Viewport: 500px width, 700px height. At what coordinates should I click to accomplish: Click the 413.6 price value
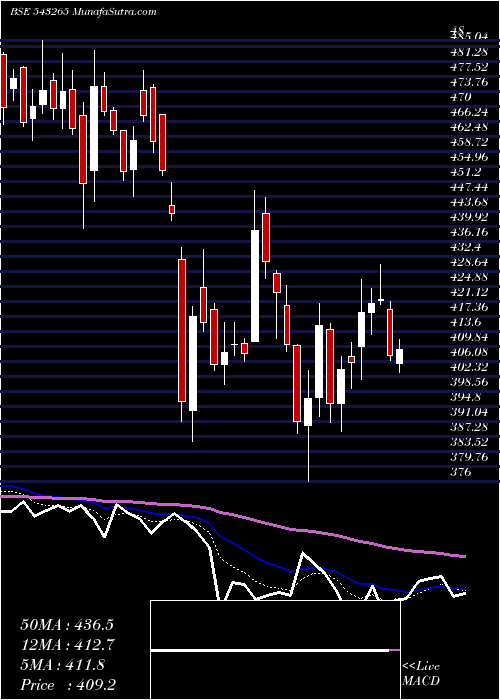click(465, 322)
